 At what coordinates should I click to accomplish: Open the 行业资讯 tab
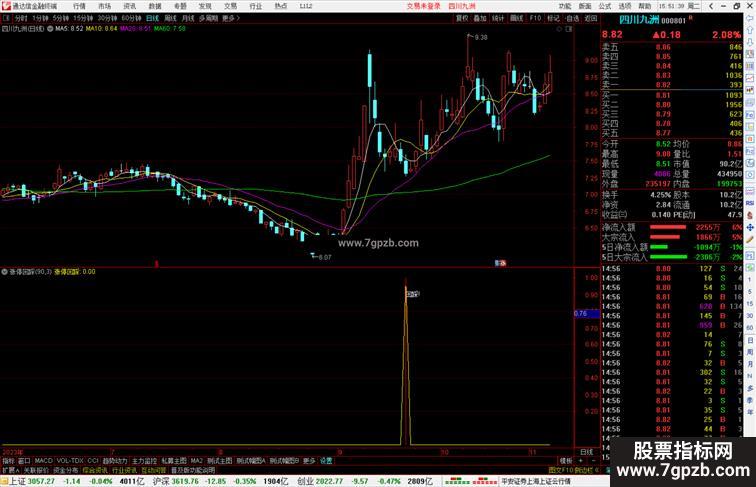tap(124, 470)
